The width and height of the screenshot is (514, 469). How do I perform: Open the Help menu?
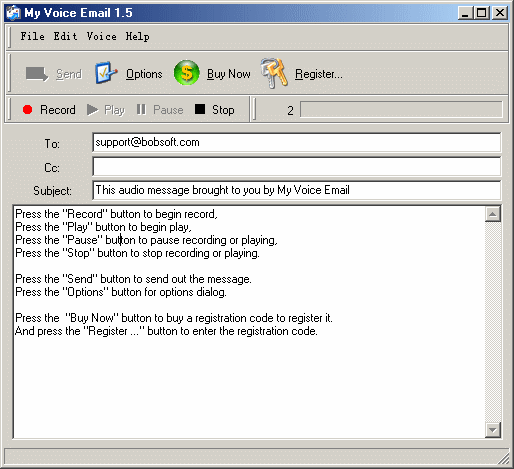(137, 36)
